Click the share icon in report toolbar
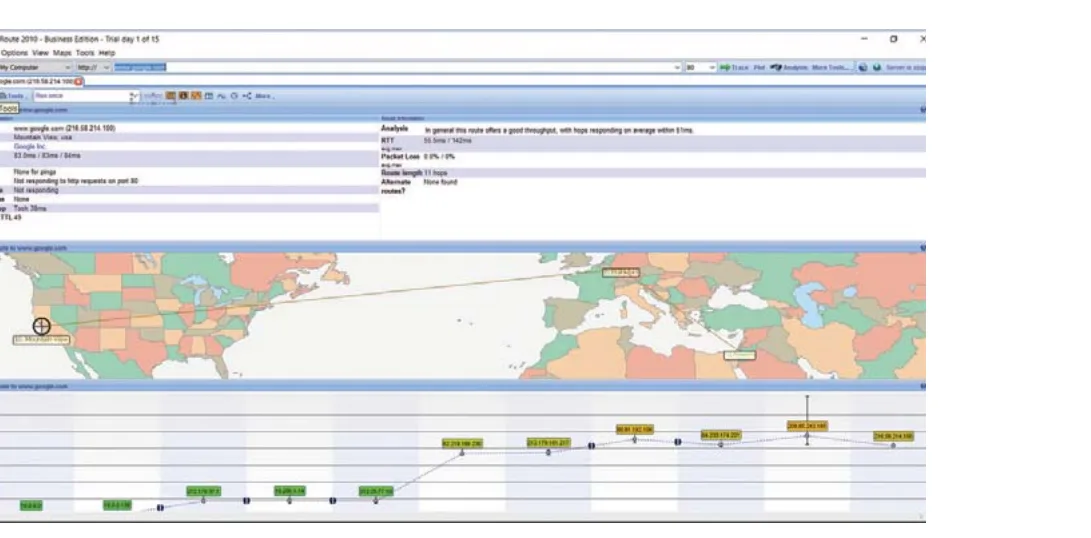This screenshot has width=1091, height=538. click(247, 96)
